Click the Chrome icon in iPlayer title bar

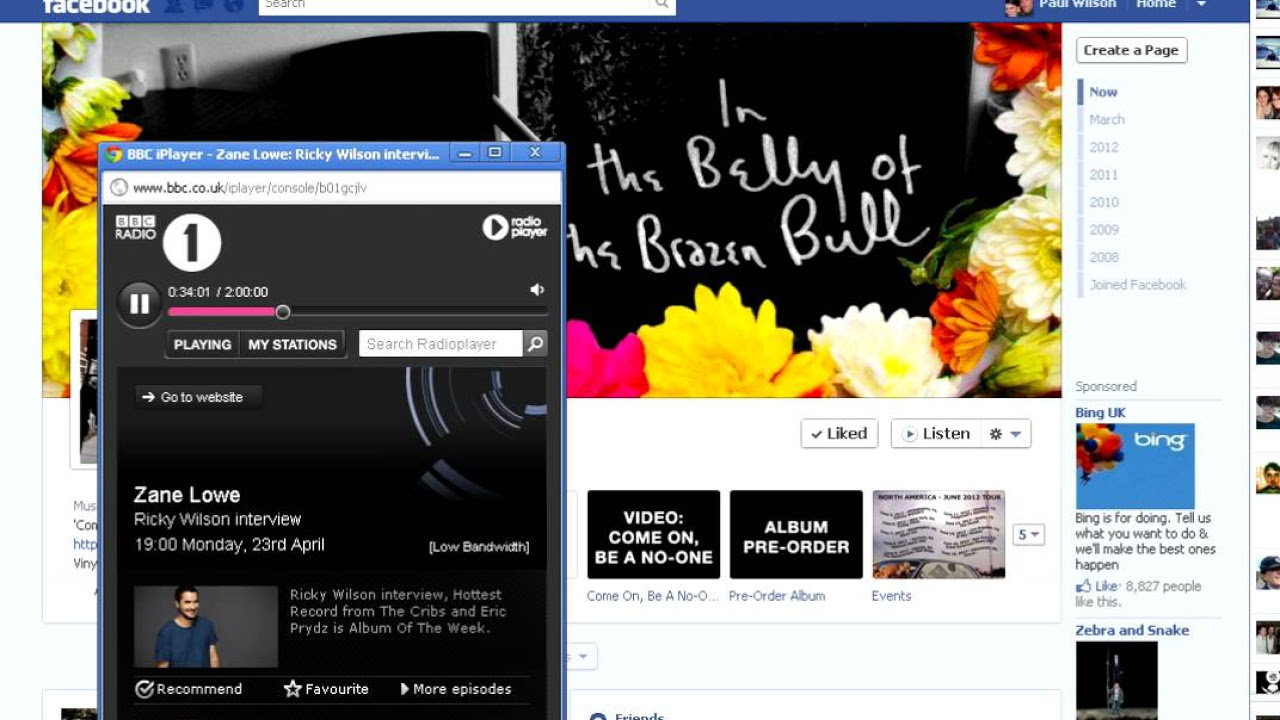click(x=114, y=154)
